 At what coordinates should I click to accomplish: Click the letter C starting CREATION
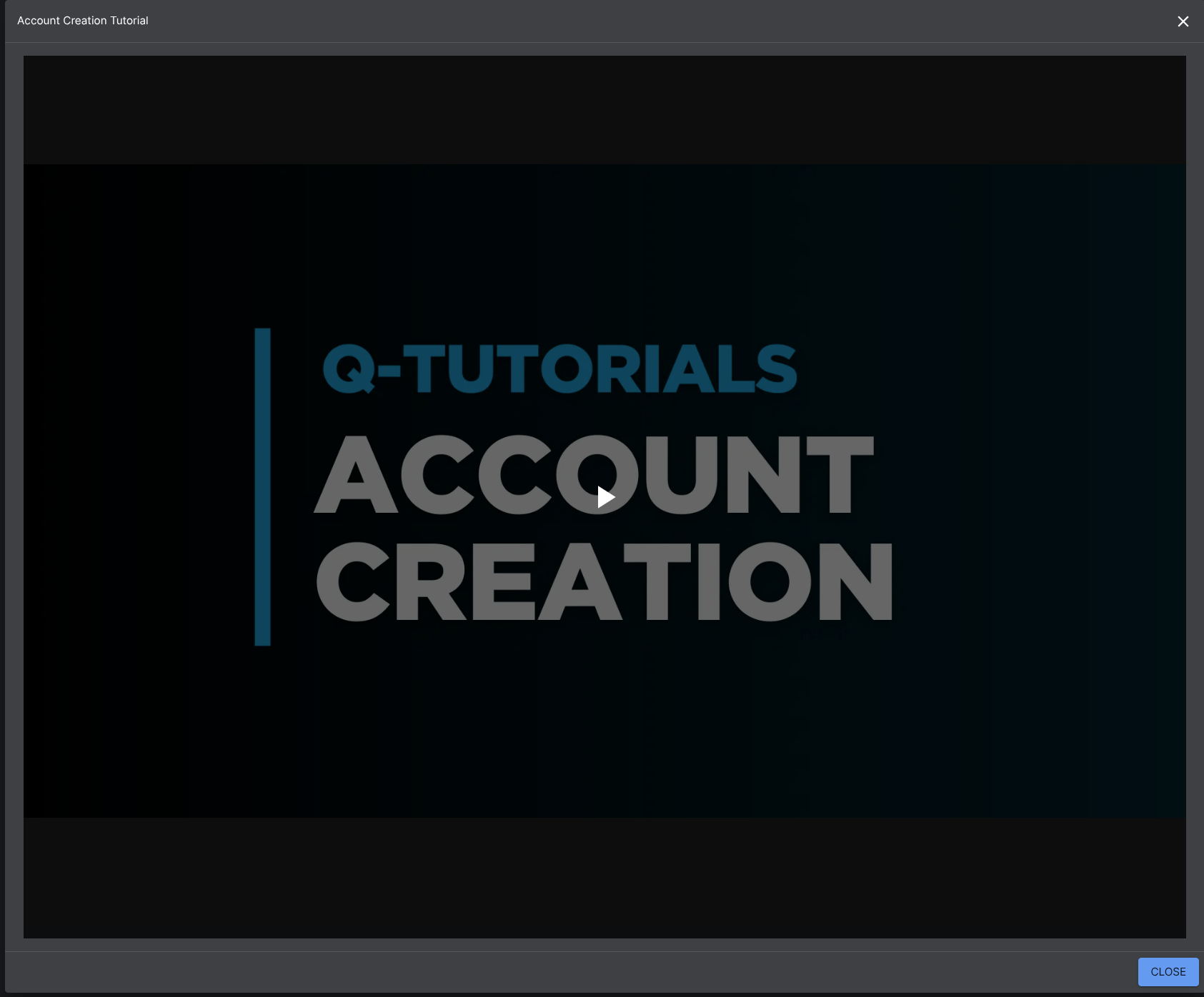point(353,581)
